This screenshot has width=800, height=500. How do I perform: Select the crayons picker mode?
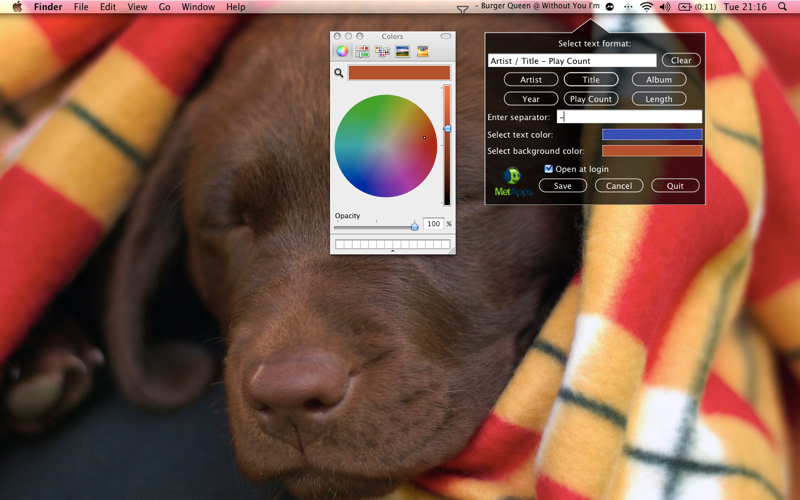(x=422, y=51)
